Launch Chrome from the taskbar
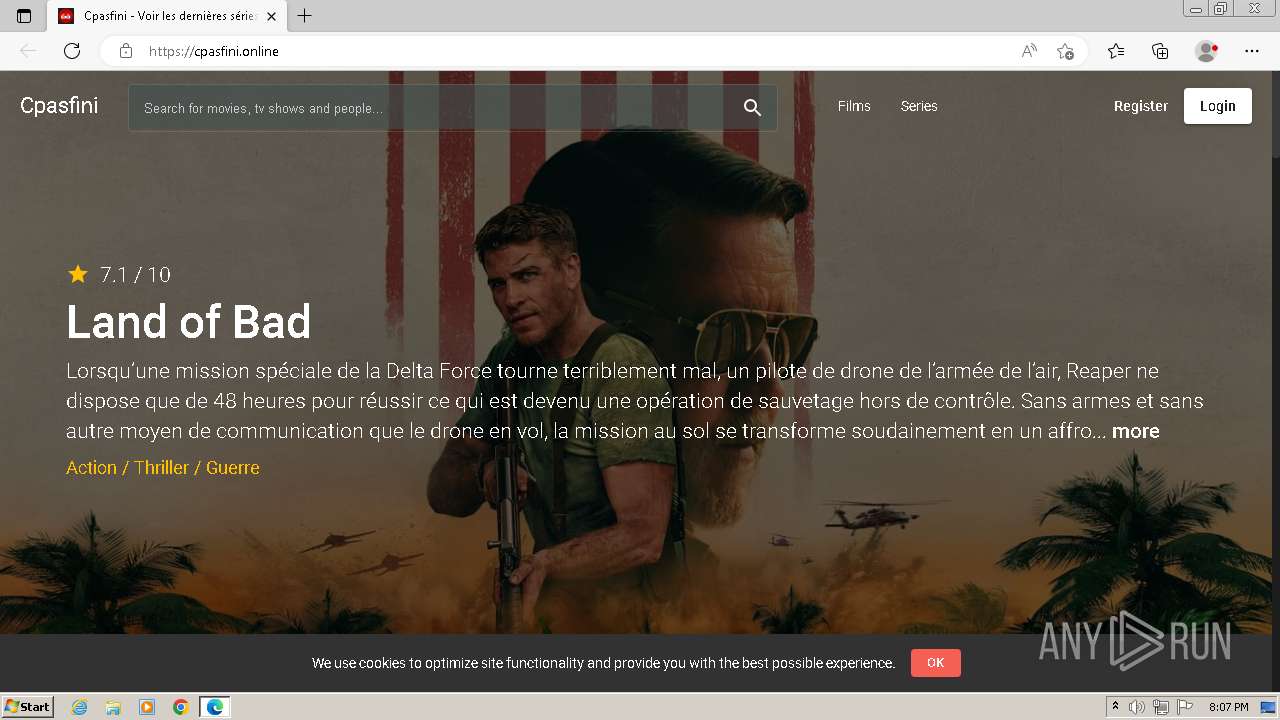 coord(180,707)
